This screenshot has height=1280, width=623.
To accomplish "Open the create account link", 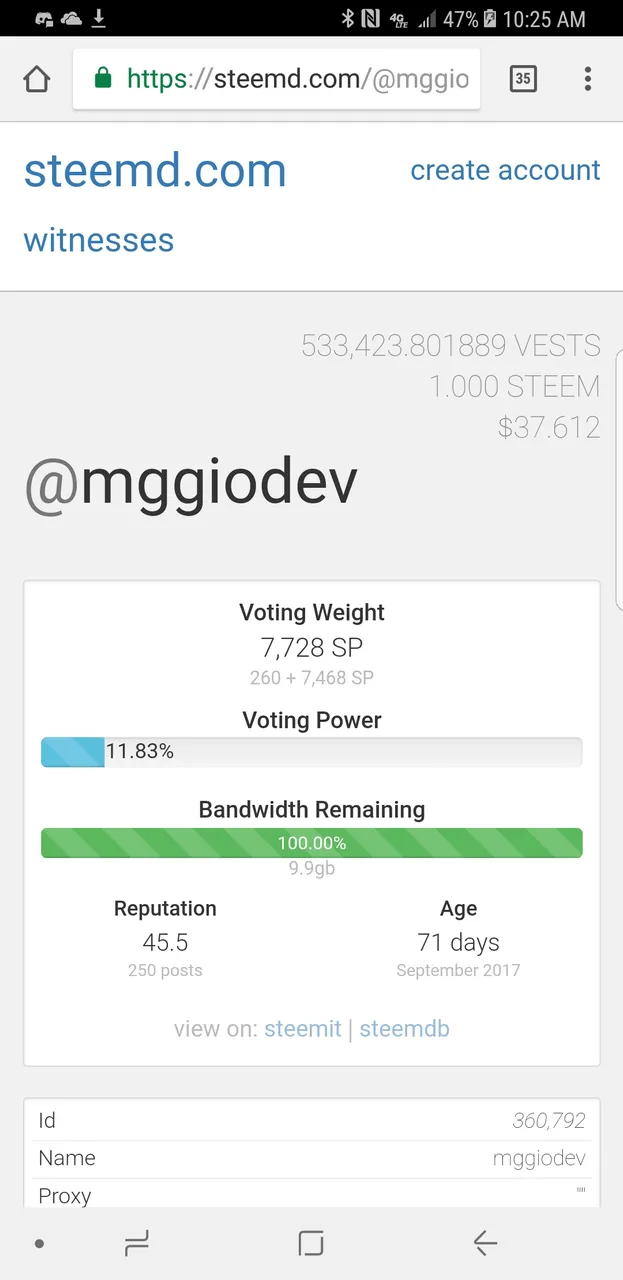I will [505, 170].
